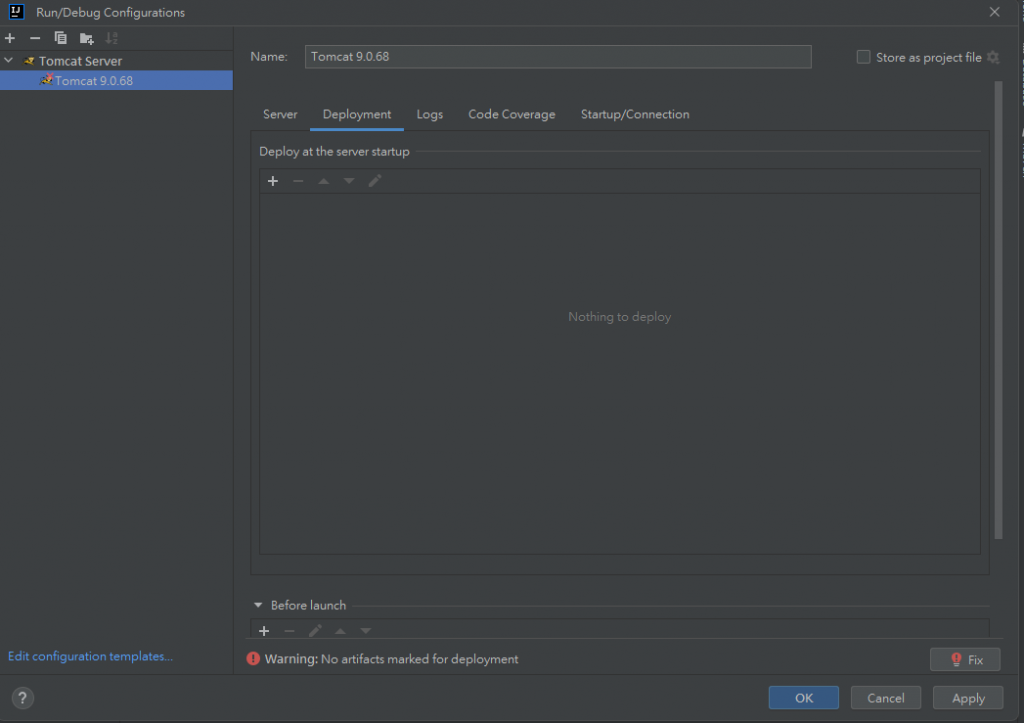Click the Name input field

[558, 57]
